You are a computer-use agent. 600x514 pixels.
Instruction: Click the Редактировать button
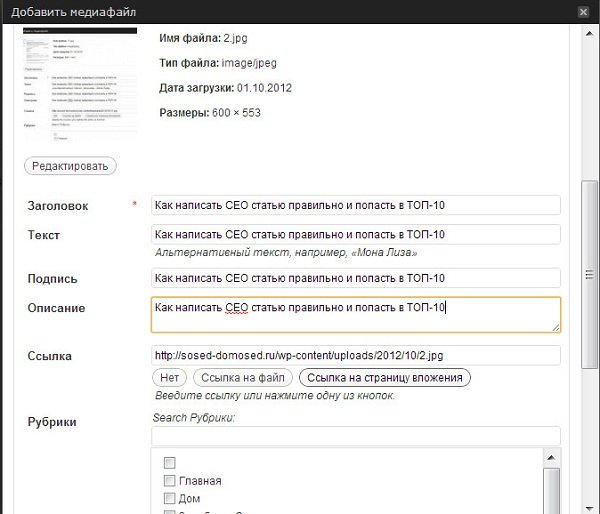coord(70,166)
